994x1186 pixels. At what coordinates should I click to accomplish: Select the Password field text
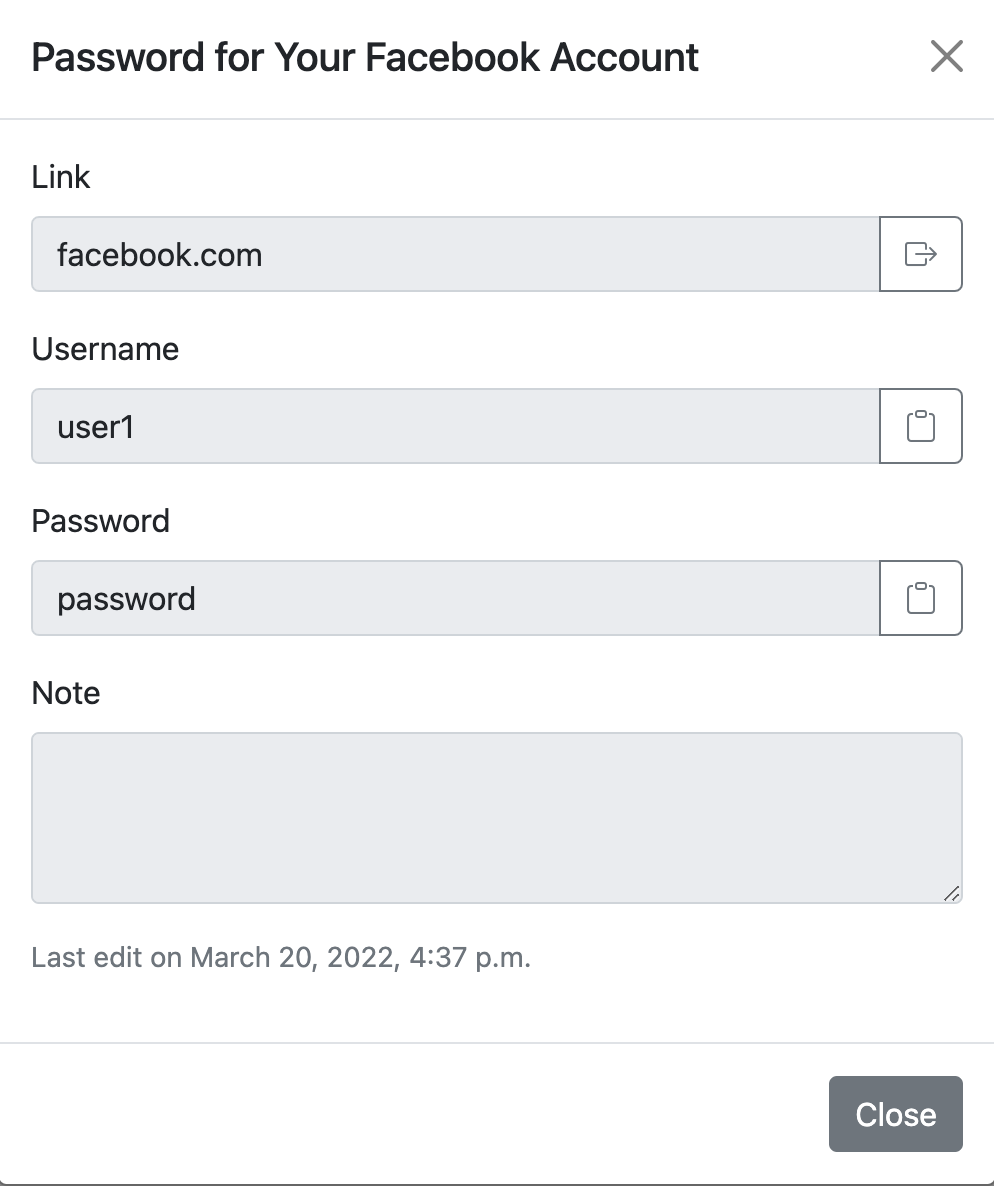point(455,598)
